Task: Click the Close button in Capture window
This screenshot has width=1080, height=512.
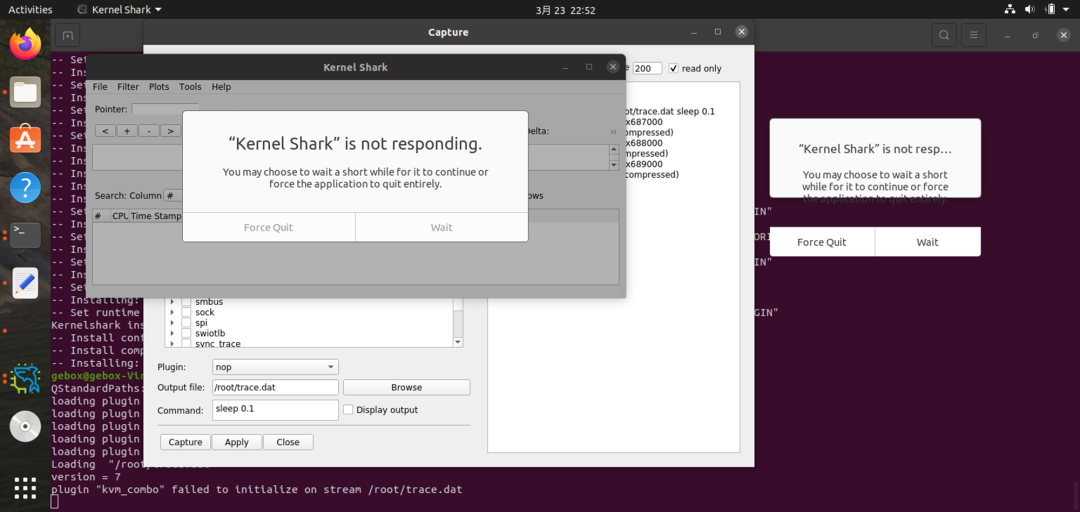Action: [x=288, y=442]
